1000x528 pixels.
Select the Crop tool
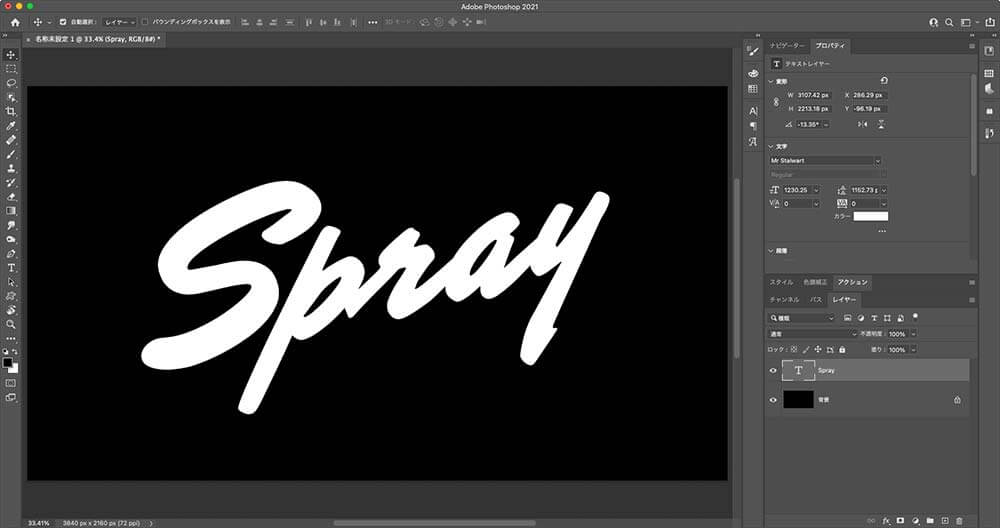(x=11, y=112)
